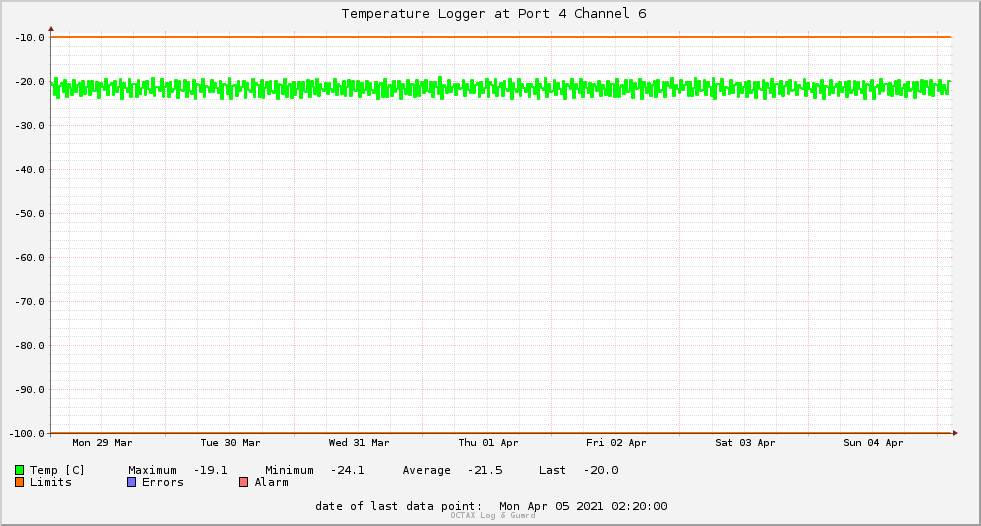981x526 pixels.
Task: Click the 'Errors' legend label
Action: 163,482
